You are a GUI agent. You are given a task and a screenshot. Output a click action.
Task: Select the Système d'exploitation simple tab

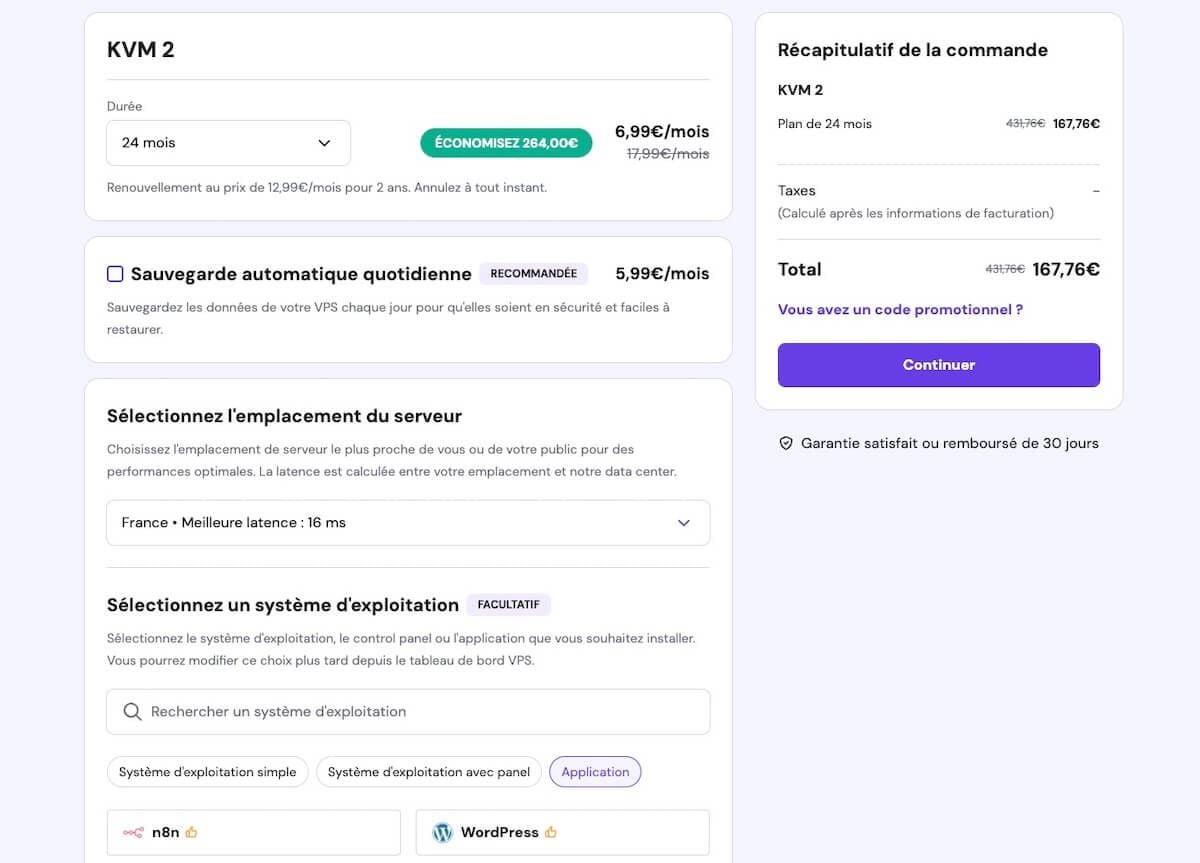coord(207,772)
